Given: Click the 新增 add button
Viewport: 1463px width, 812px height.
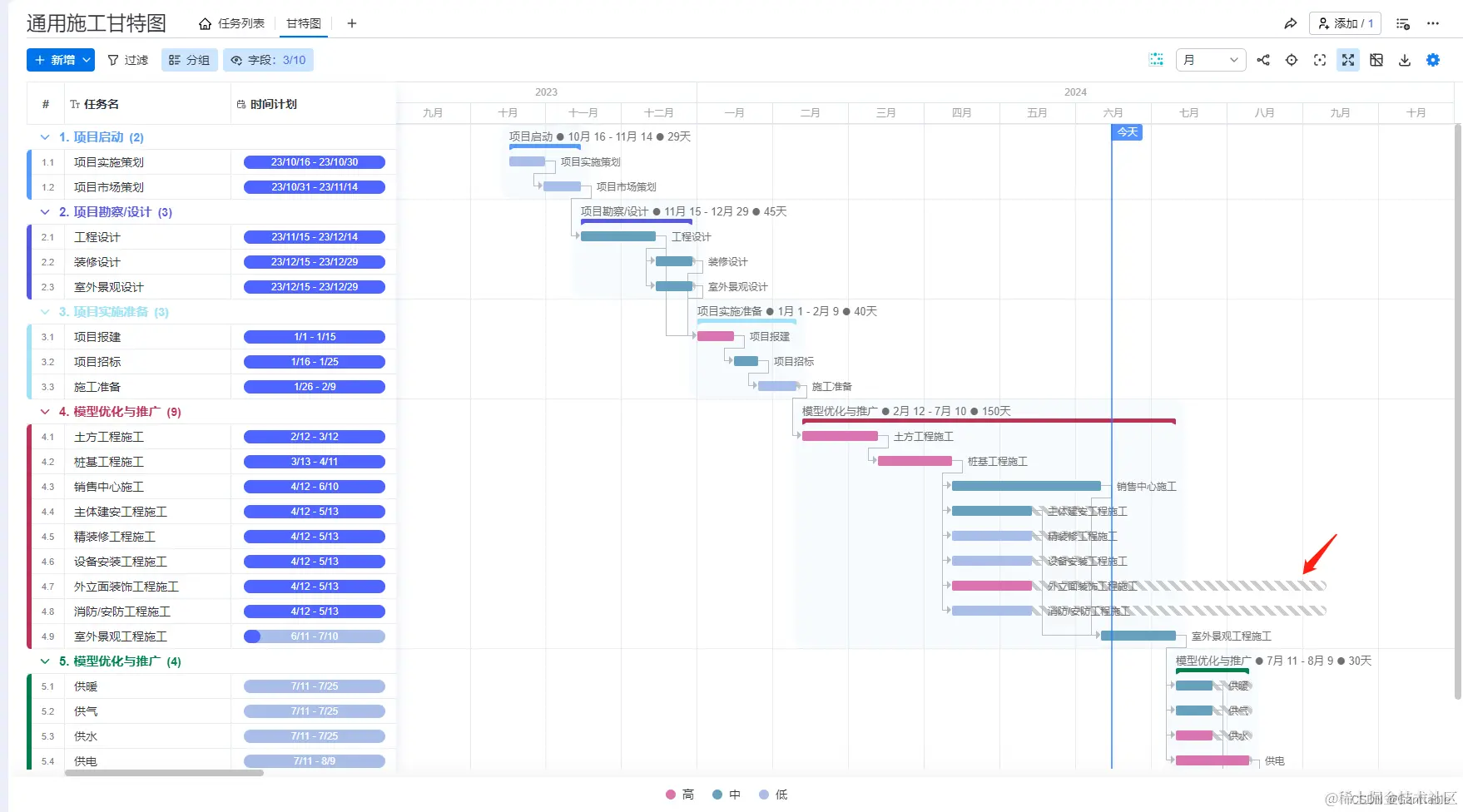Looking at the screenshot, I should pos(54,60).
